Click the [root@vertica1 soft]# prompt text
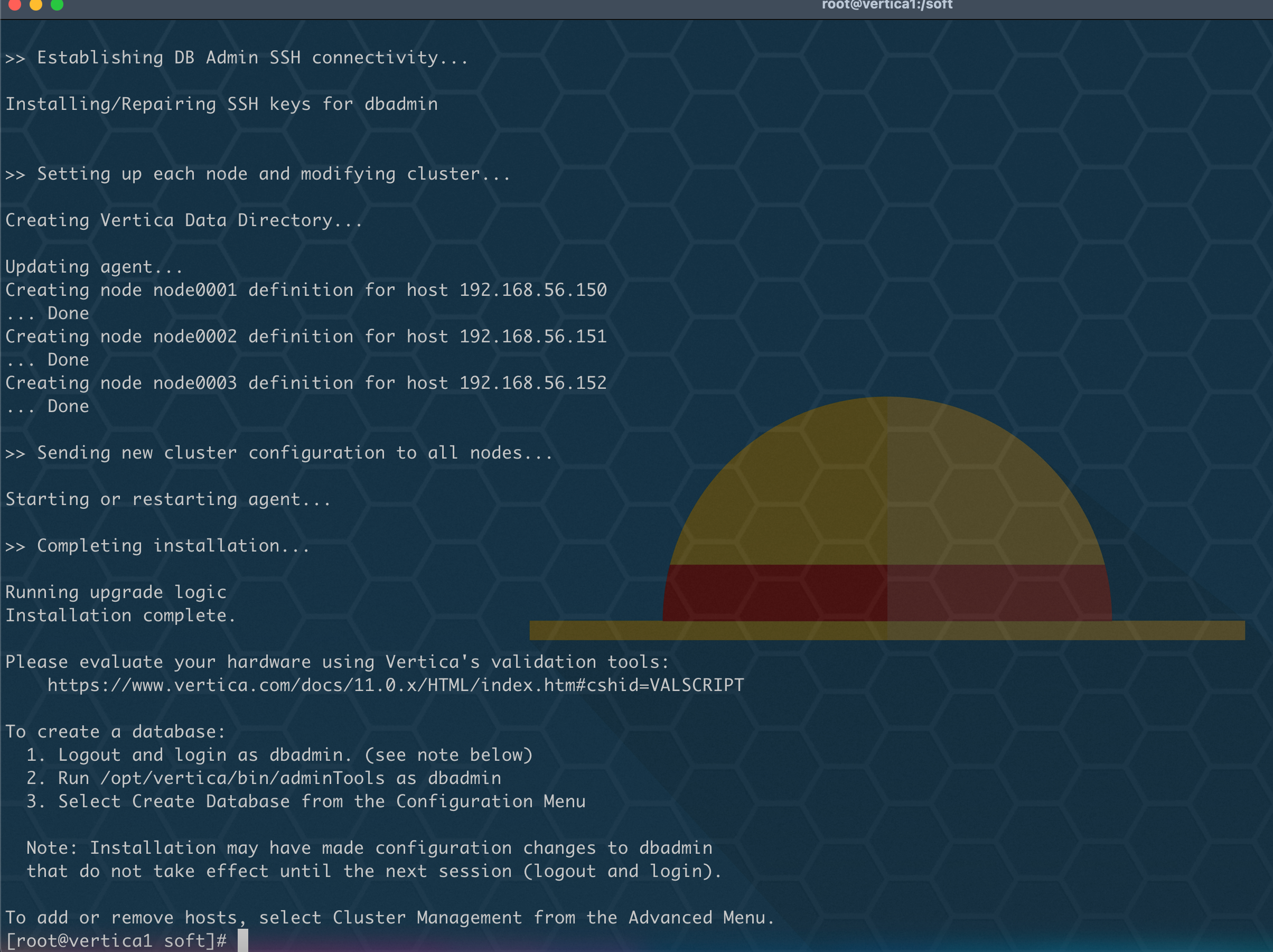Image resolution: width=1273 pixels, height=952 pixels. 116,940
